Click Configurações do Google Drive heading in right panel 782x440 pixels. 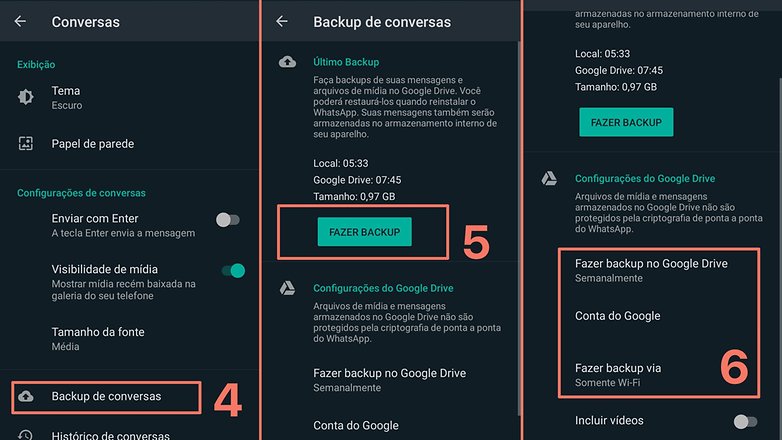pyautogui.click(x=645, y=179)
